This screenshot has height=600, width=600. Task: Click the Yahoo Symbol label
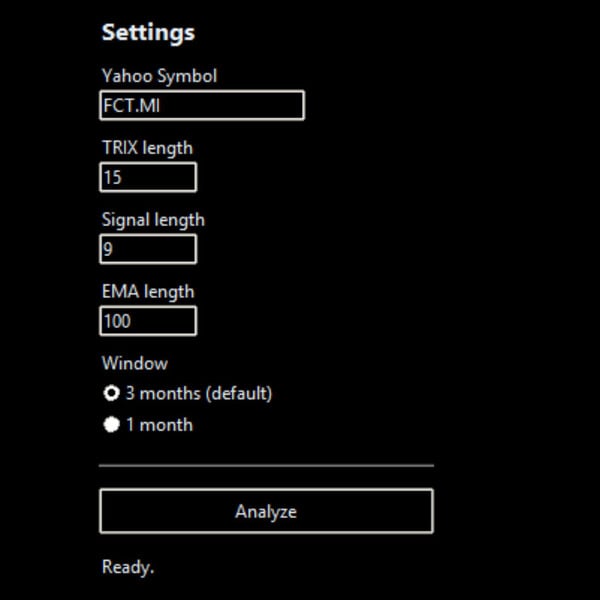coord(159,76)
